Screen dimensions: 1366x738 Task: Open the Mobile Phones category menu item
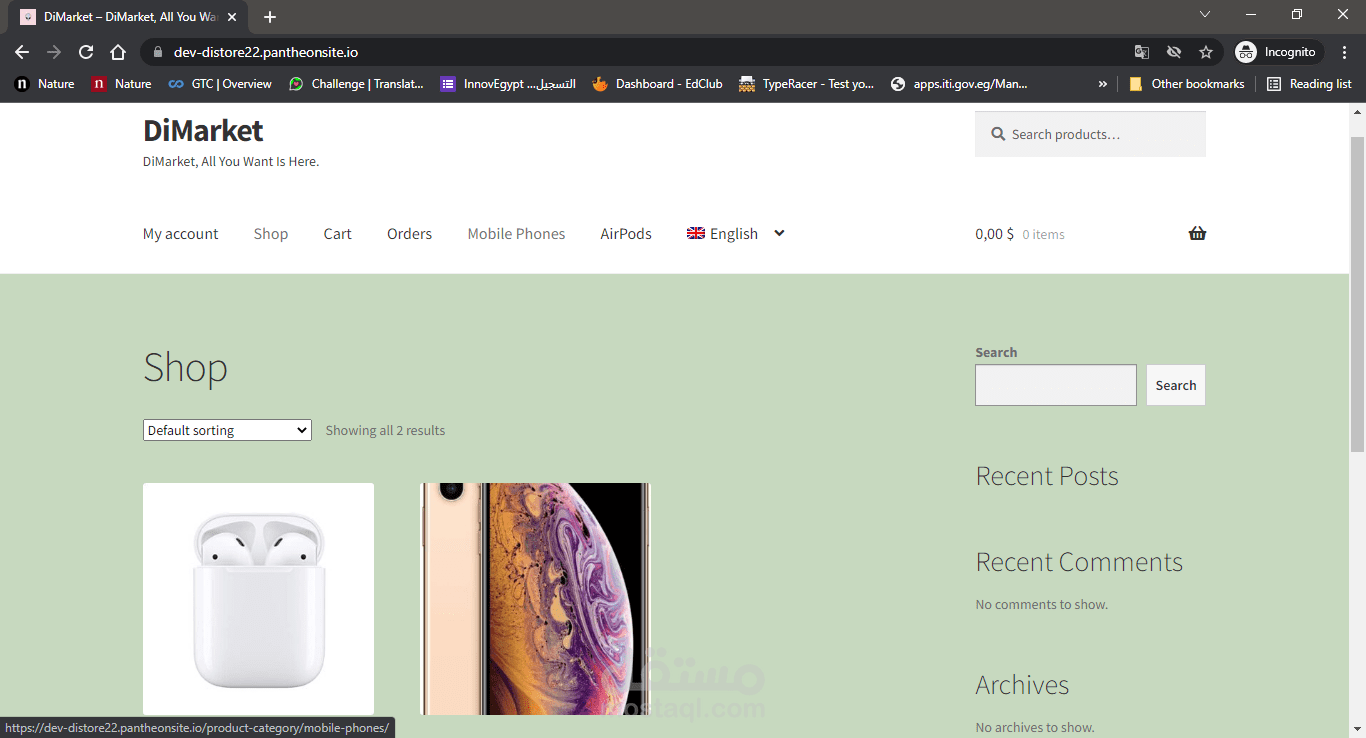click(x=516, y=234)
